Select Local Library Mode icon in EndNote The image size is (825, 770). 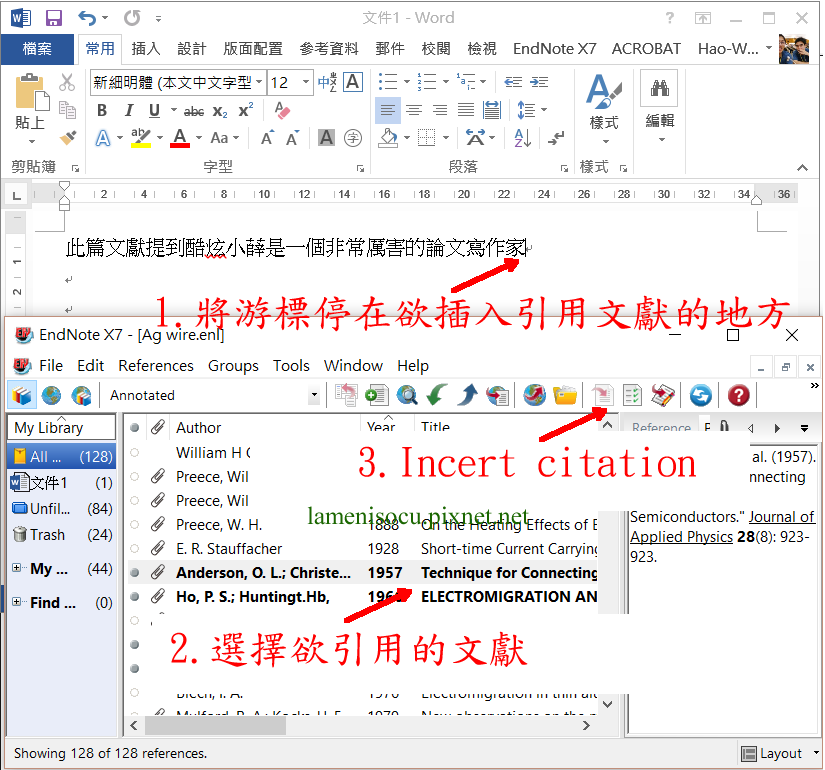pyautogui.click(x=22, y=395)
